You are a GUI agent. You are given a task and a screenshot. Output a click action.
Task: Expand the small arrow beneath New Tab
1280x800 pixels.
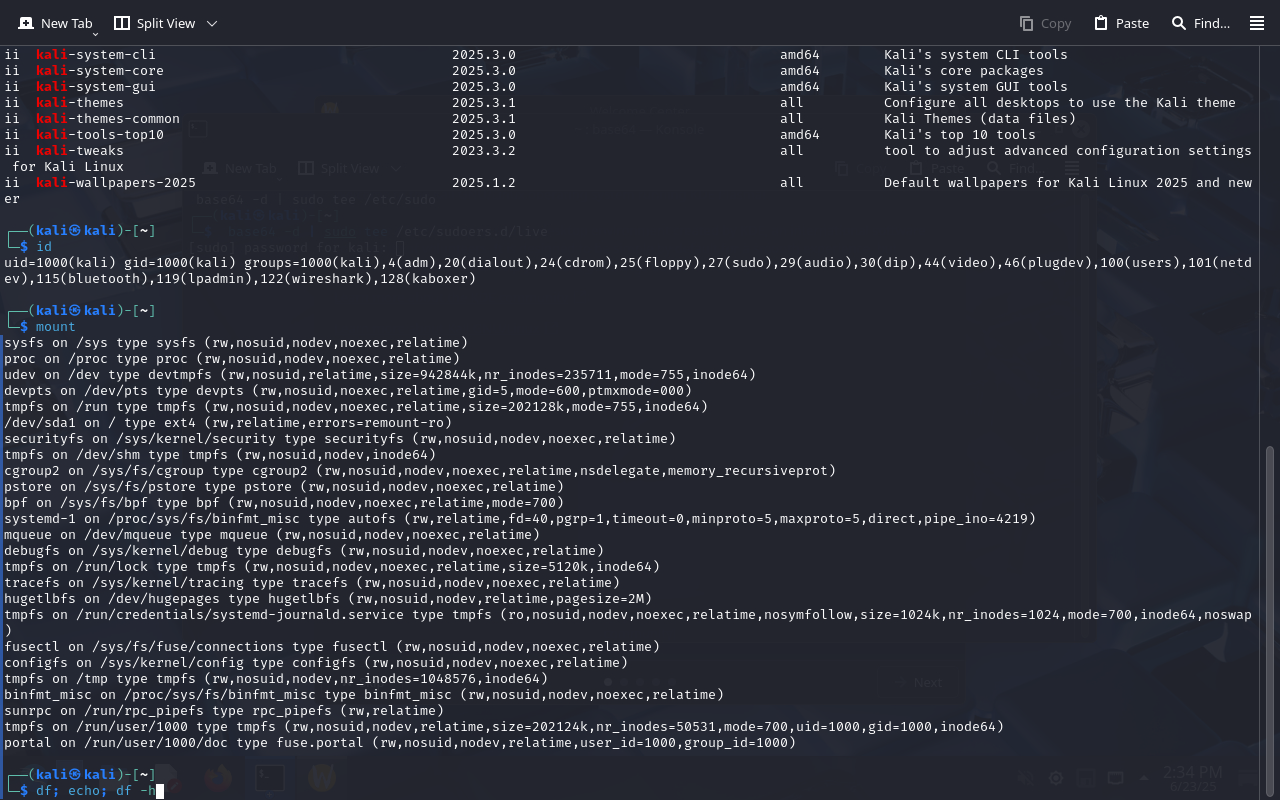pos(96,34)
